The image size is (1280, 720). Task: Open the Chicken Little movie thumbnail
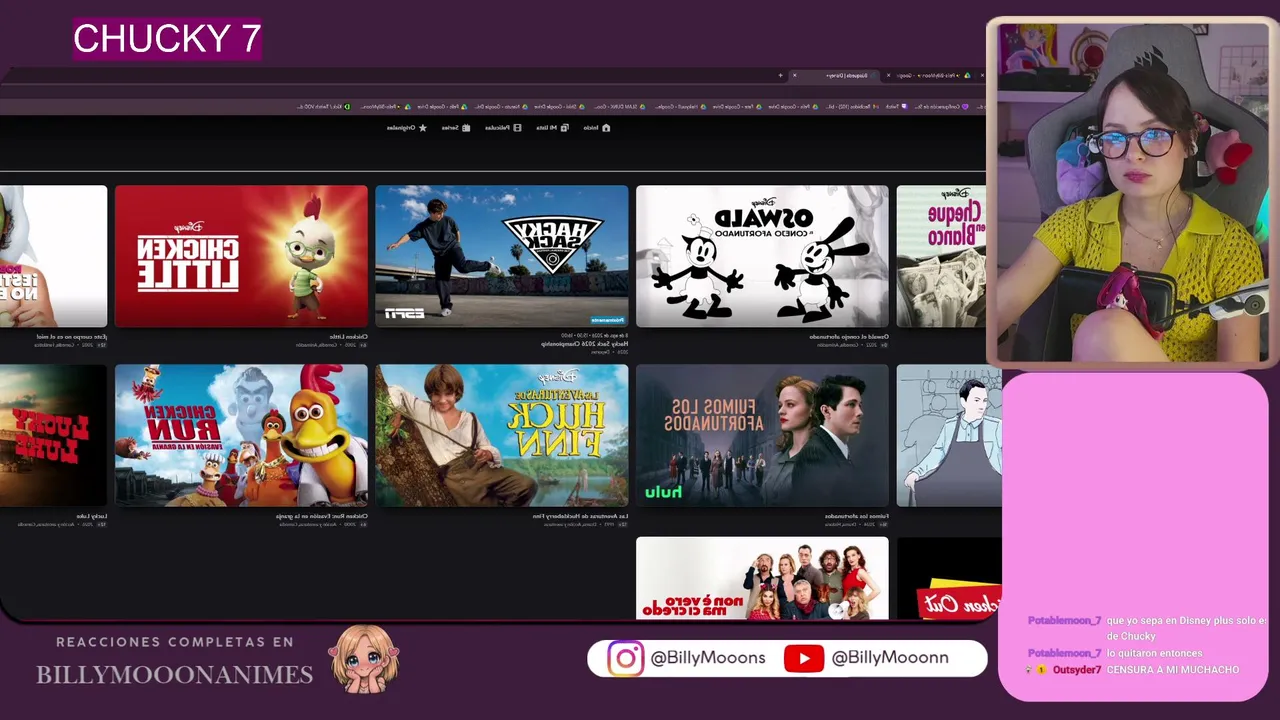tap(241, 256)
